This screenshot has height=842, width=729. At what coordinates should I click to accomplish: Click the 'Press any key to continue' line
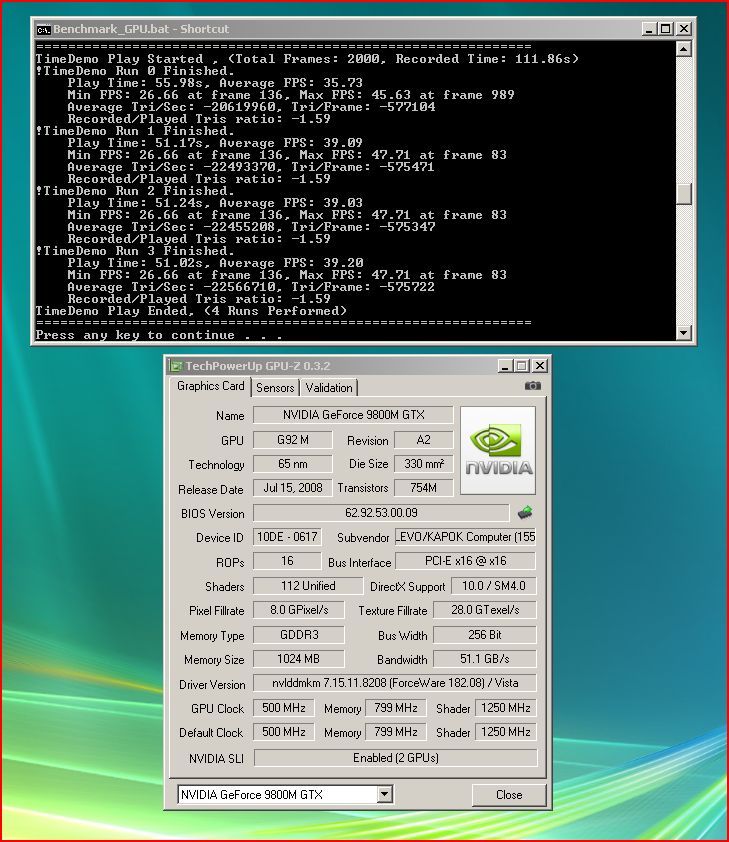pyautogui.click(x=159, y=335)
